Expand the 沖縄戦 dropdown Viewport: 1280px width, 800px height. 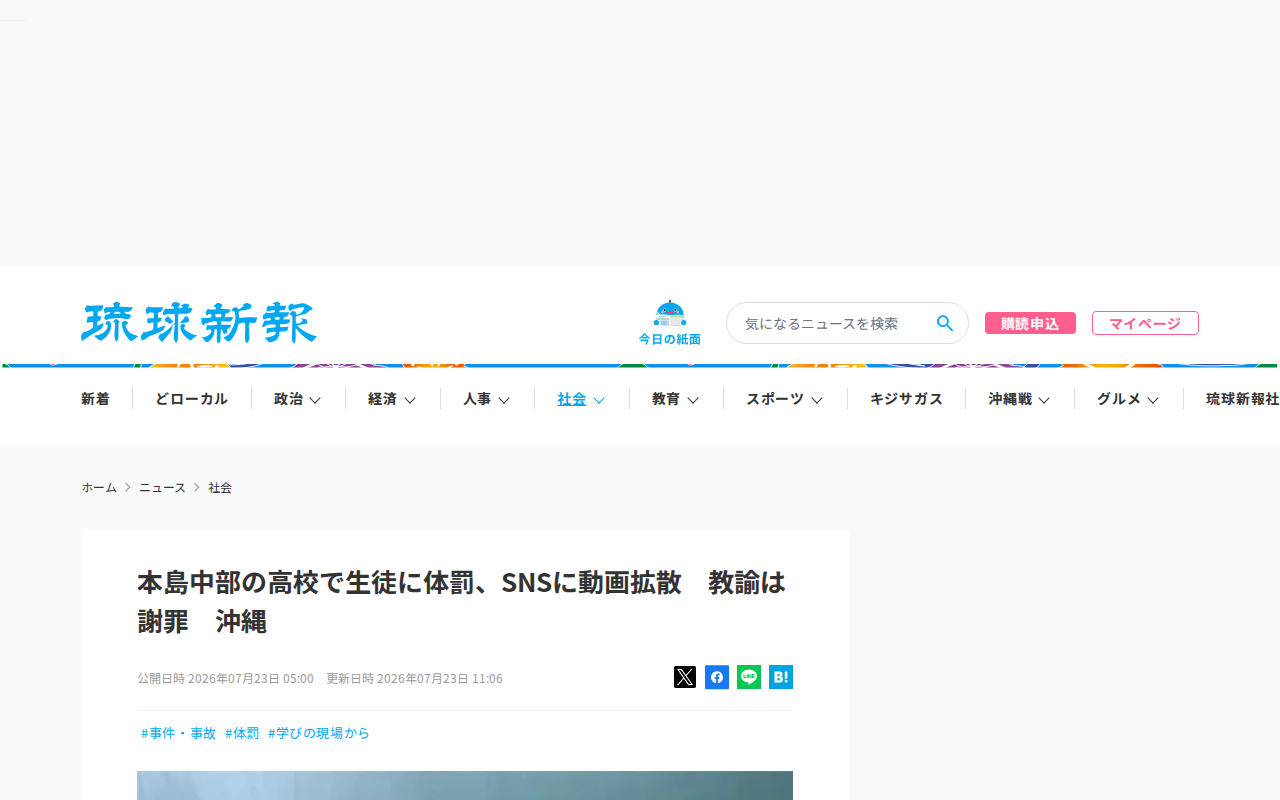click(1044, 400)
